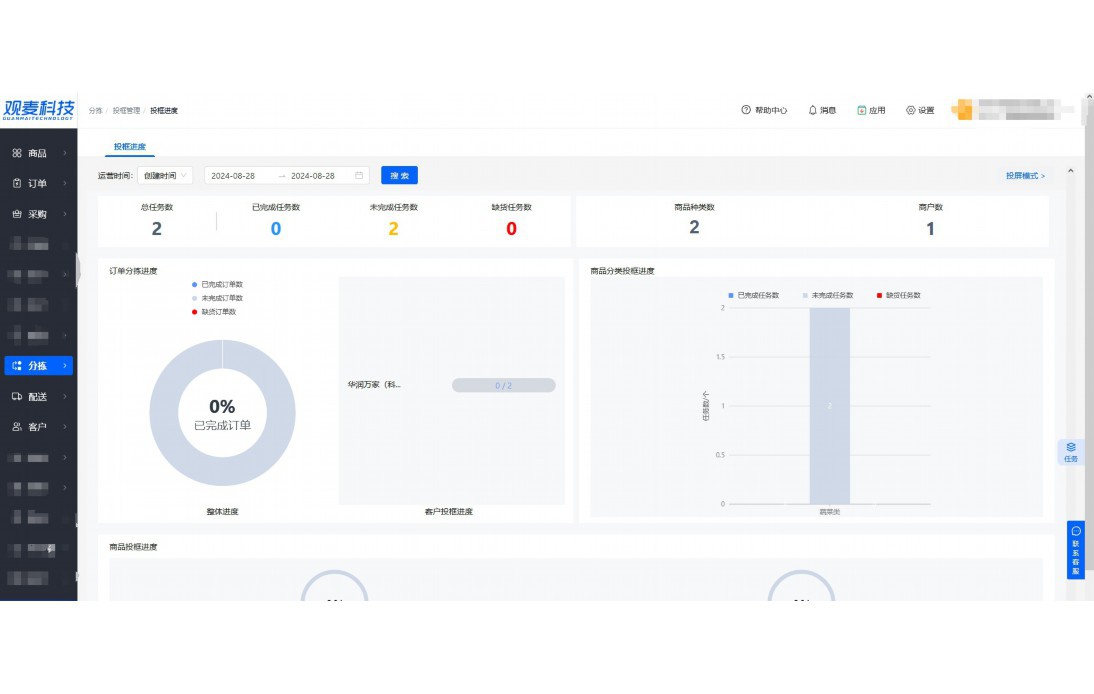Open the 投屏模式 link
The image size is (1094, 694).
1025,176
